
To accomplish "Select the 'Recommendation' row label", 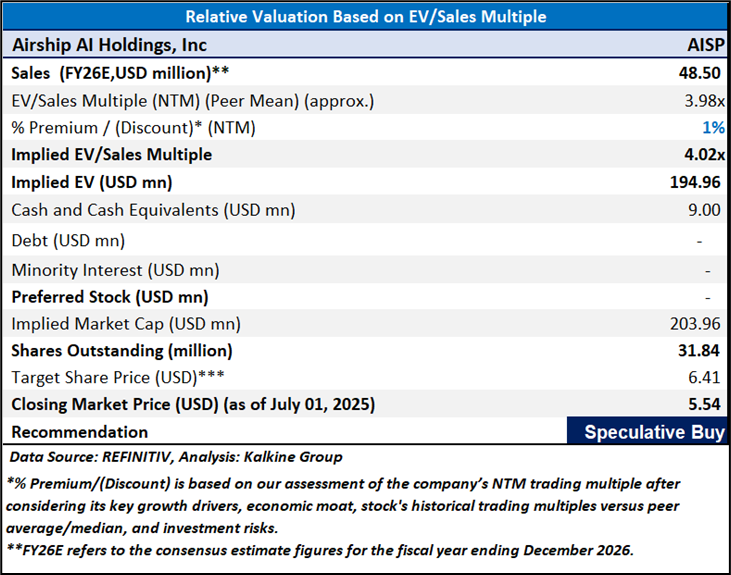I will pos(80,432).
